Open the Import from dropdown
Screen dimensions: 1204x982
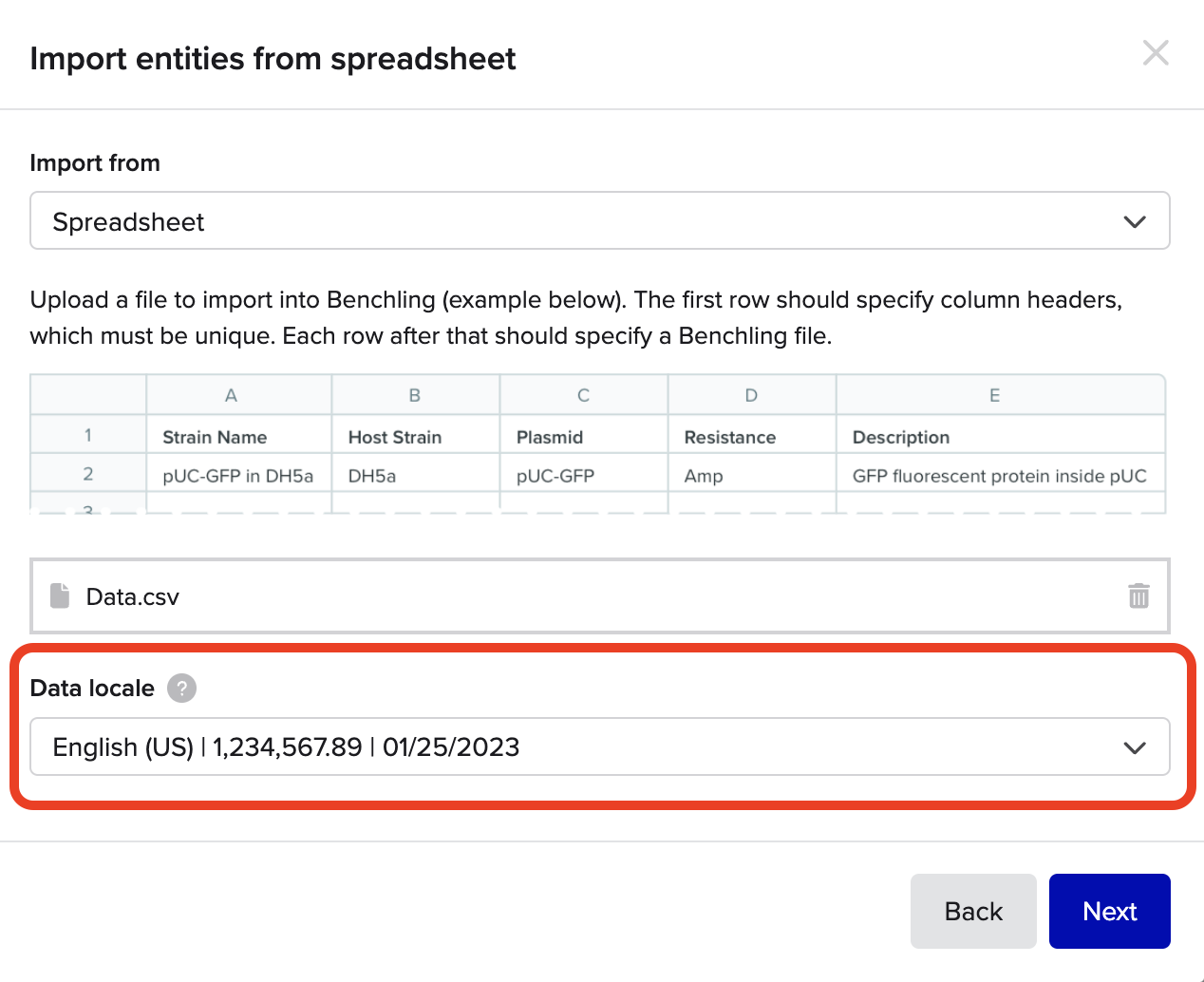tap(600, 221)
